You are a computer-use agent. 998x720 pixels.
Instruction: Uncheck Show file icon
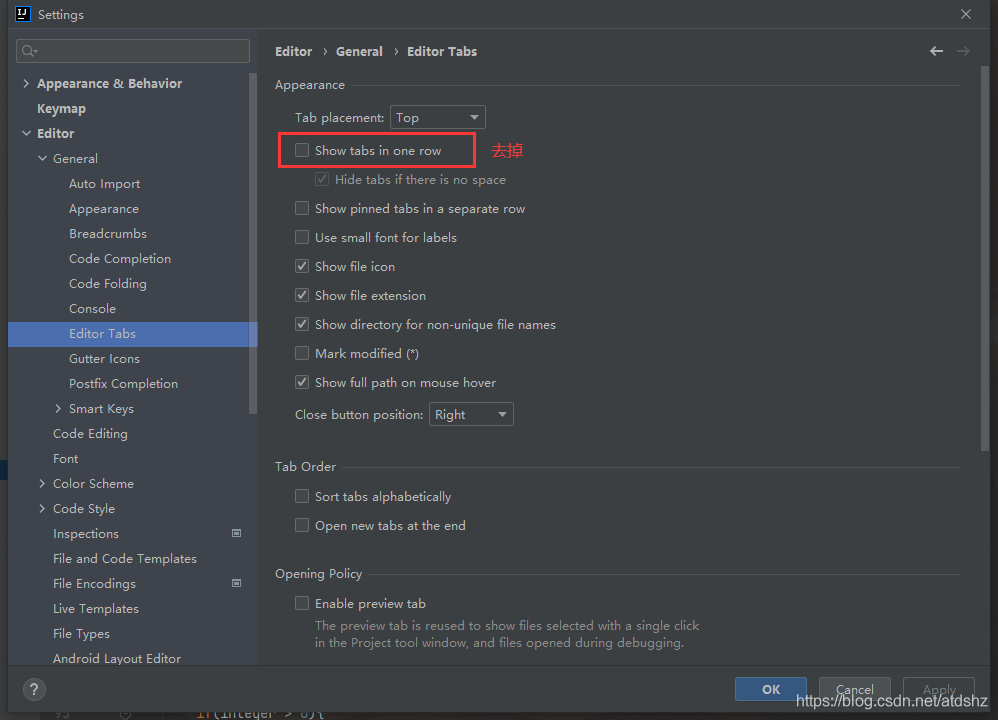click(302, 267)
